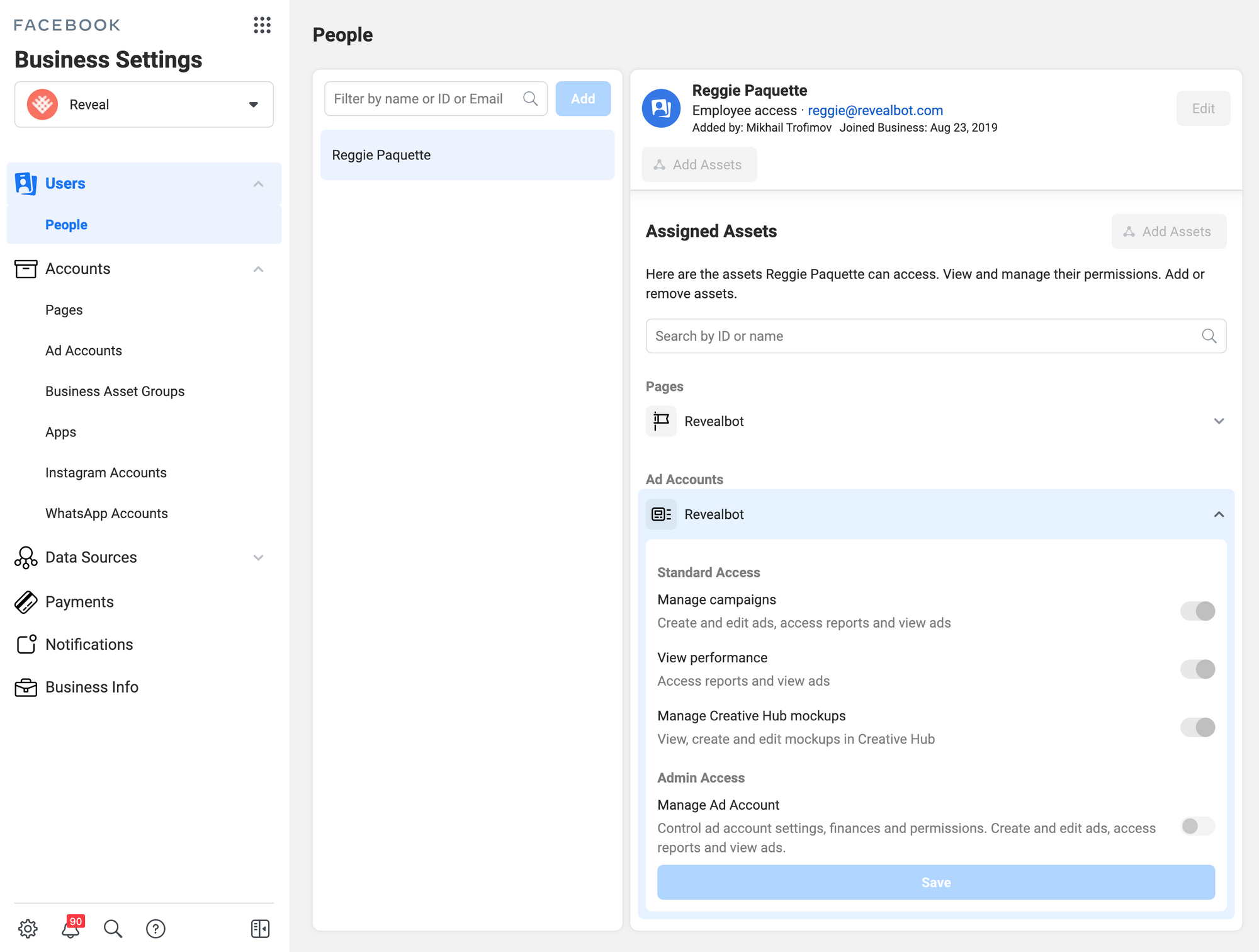The height and width of the screenshot is (952, 1259).
Task: Click magnifier in people filter field
Action: pos(531,99)
